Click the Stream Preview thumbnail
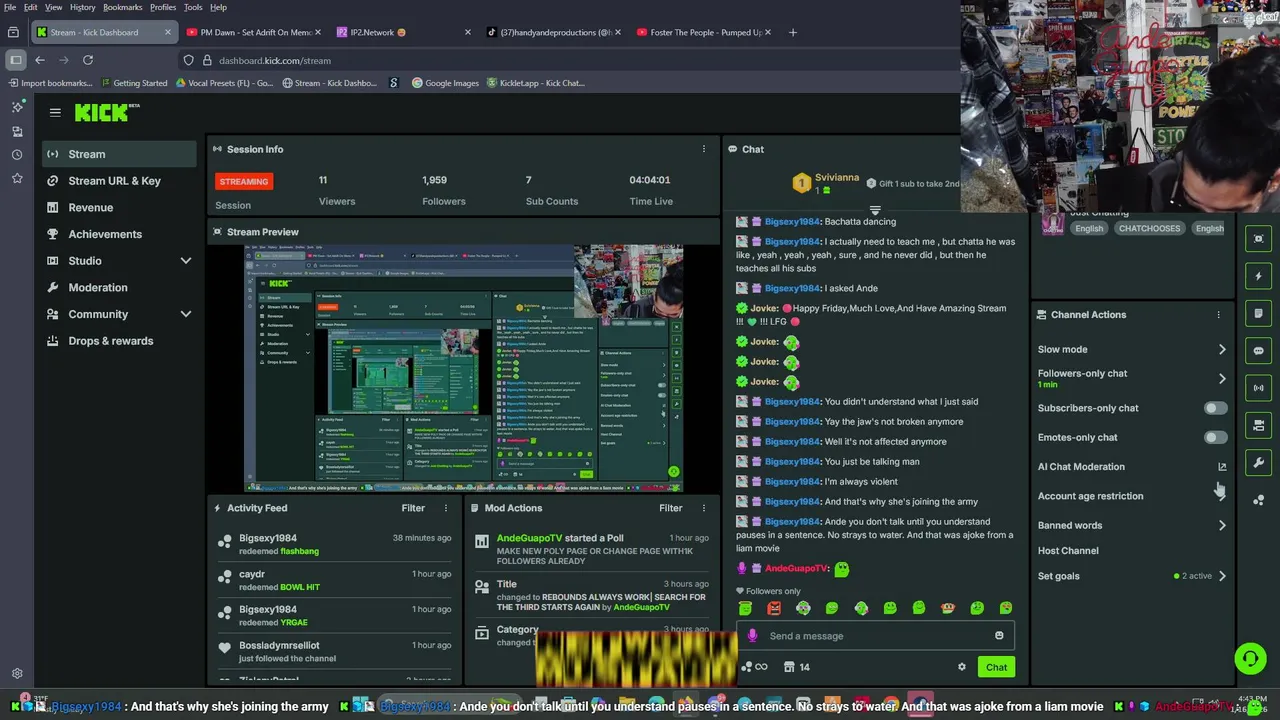The image size is (1280, 720). click(464, 368)
